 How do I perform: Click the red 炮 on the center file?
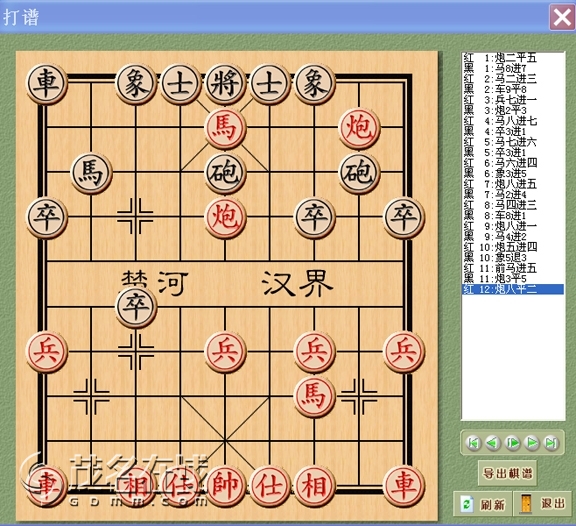click(x=225, y=218)
